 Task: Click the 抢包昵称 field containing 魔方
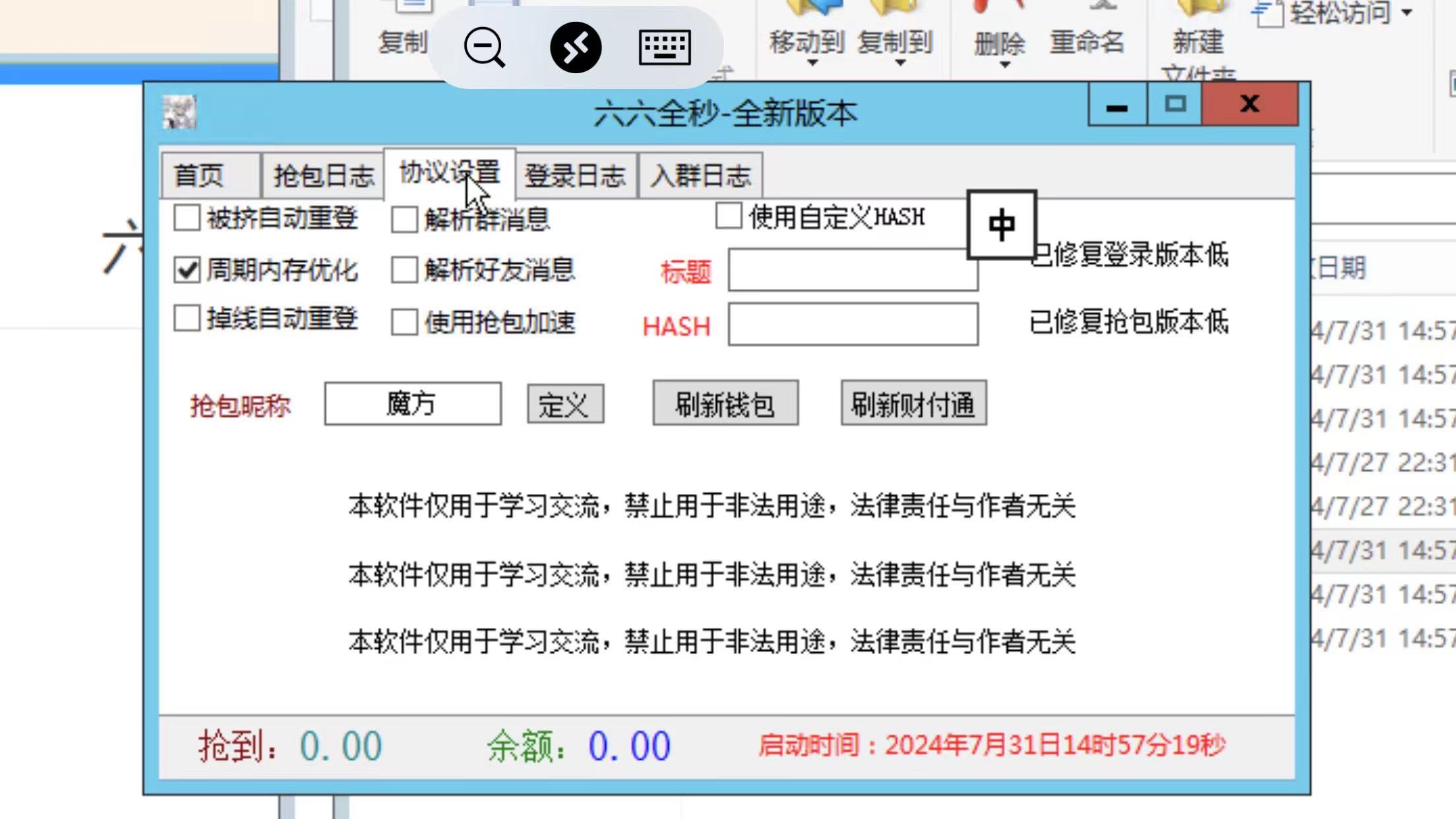click(x=413, y=404)
